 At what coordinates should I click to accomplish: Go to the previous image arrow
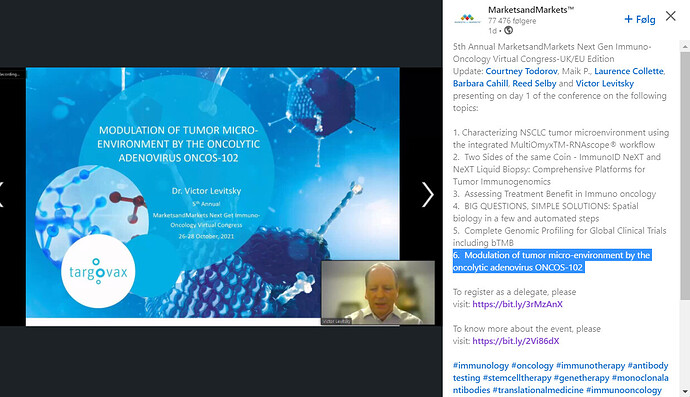click(1, 195)
